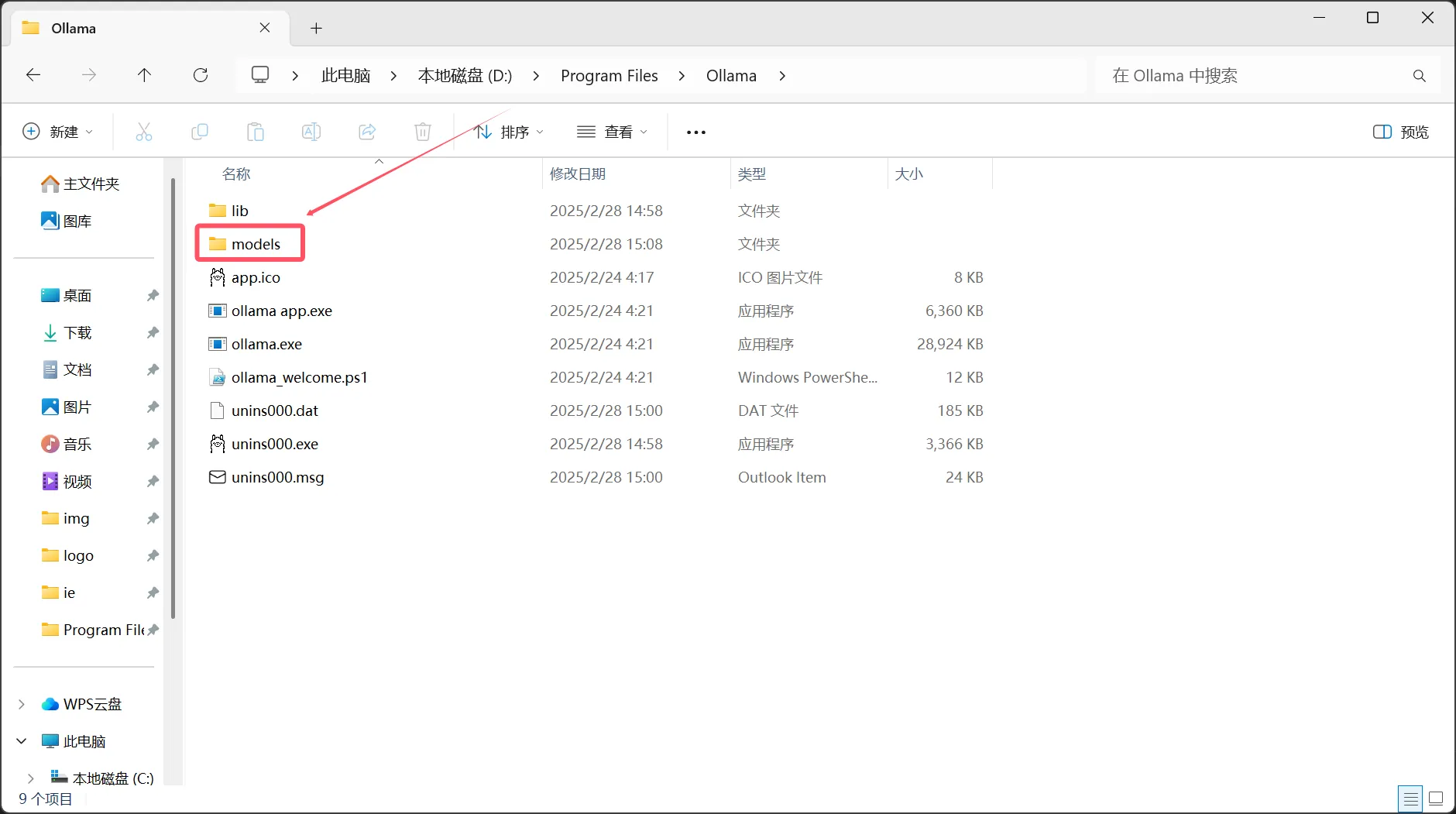Image resolution: width=1456 pixels, height=814 pixels.
Task: Go forward with the right arrow
Action: click(x=89, y=75)
